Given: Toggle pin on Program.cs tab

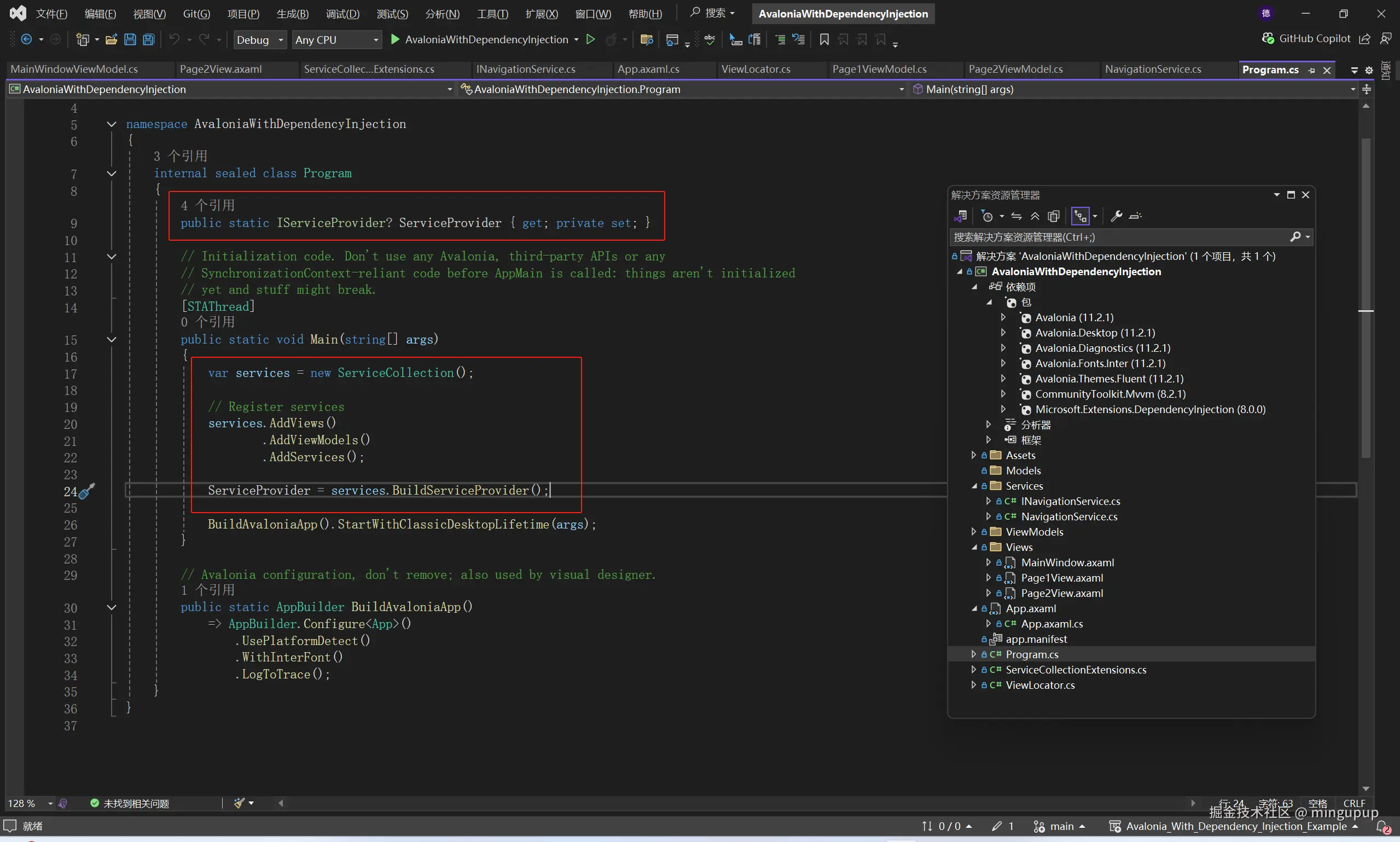Looking at the screenshot, I should click(x=1311, y=71).
